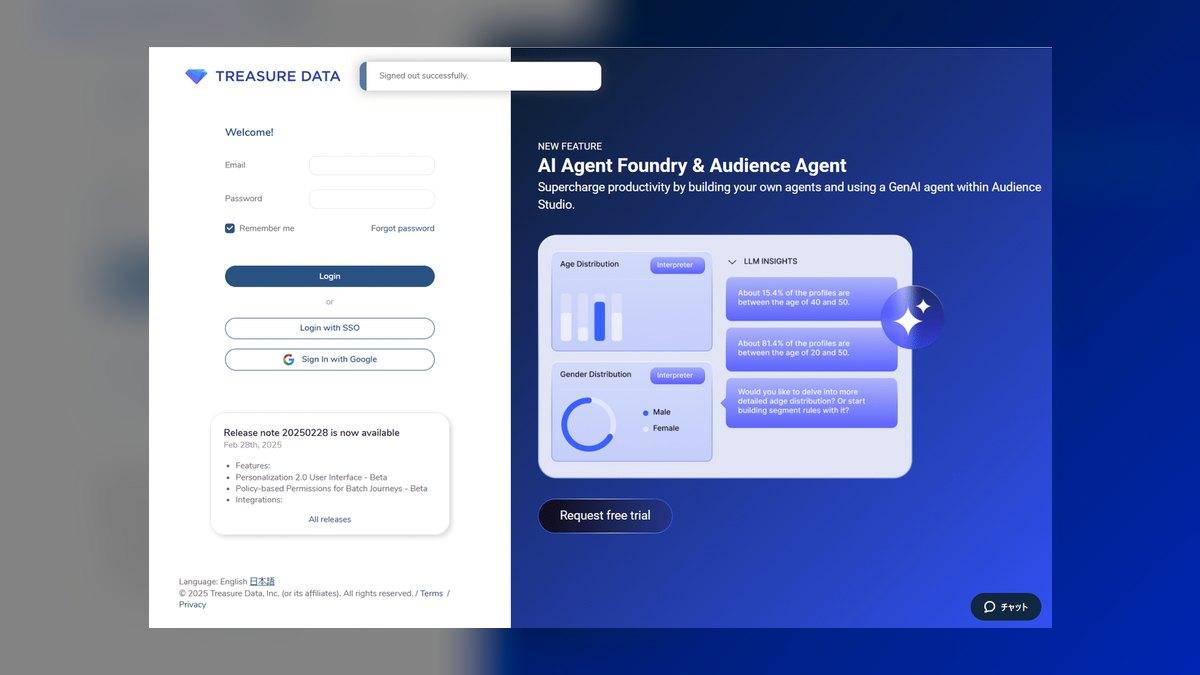Click the Age Distribution bar chart
This screenshot has height=675, width=1200.
[592, 317]
